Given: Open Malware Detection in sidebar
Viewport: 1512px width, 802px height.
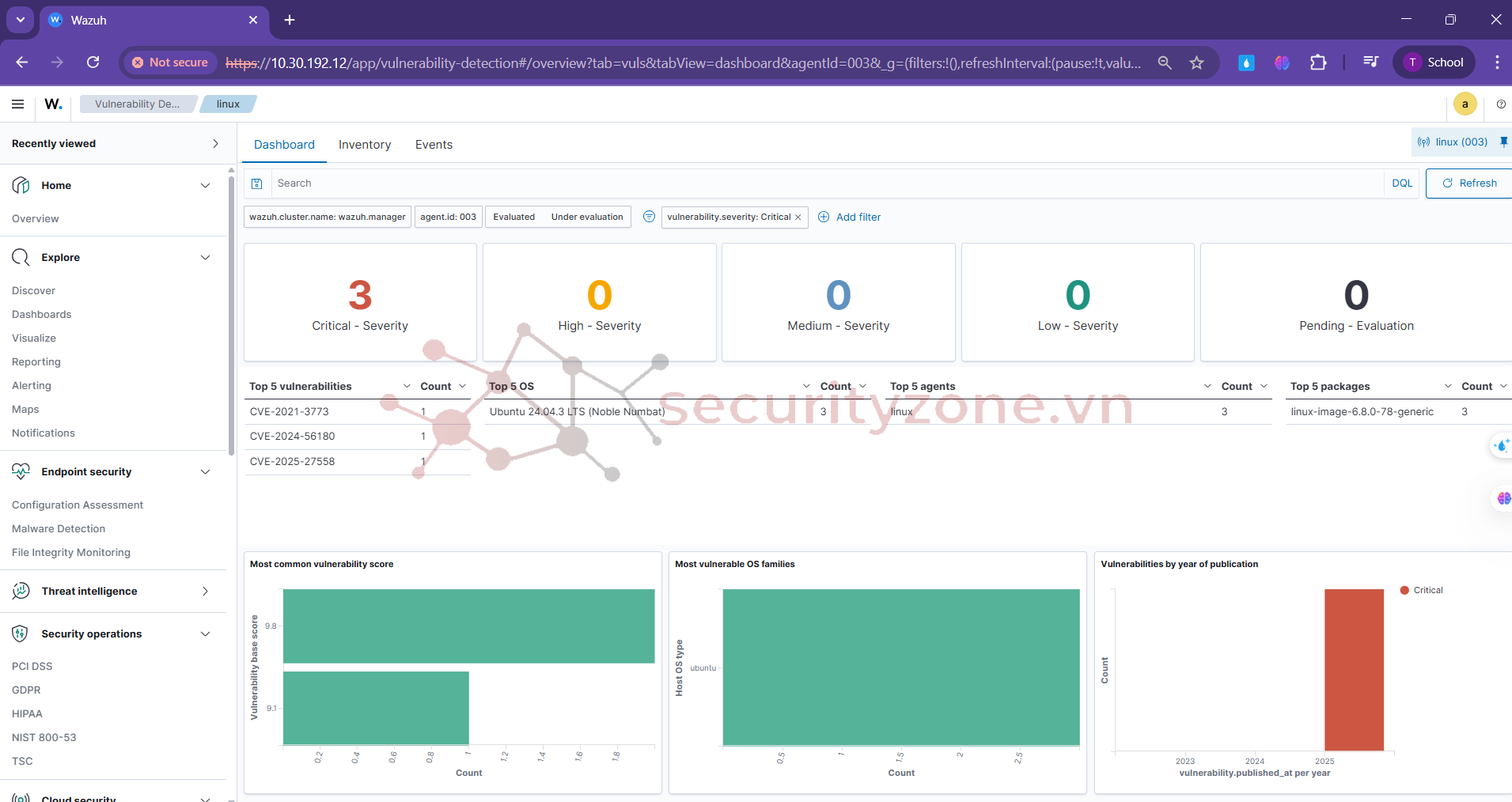Looking at the screenshot, I should 59,528.
